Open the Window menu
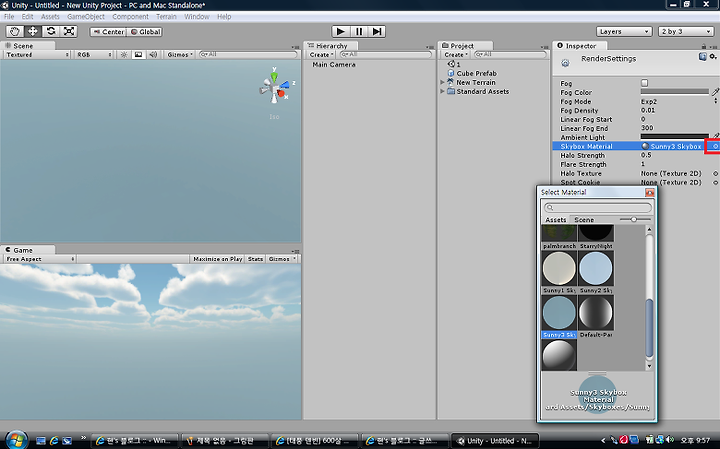This screenshot has width=720, height=449. [197, 17]
